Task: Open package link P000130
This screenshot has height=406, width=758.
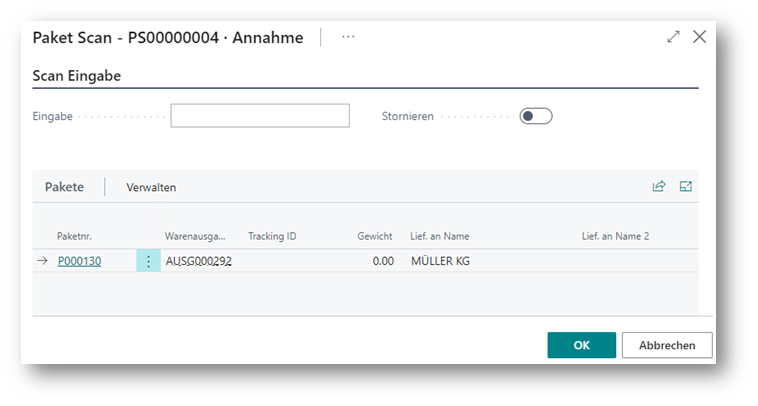Action: click(x=79, y=261)
